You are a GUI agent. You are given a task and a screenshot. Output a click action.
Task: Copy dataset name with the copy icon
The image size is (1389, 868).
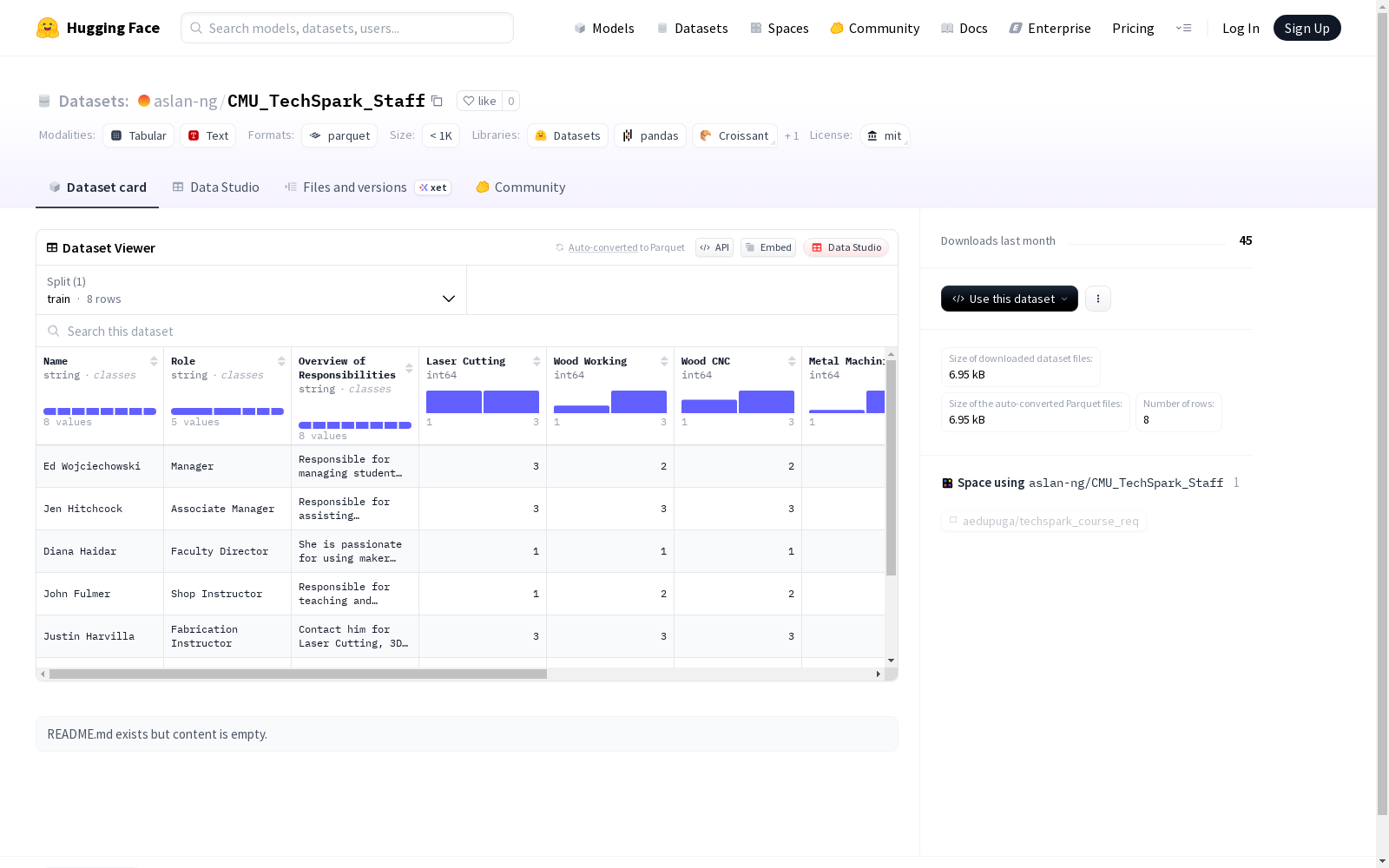tap(438, 102)
